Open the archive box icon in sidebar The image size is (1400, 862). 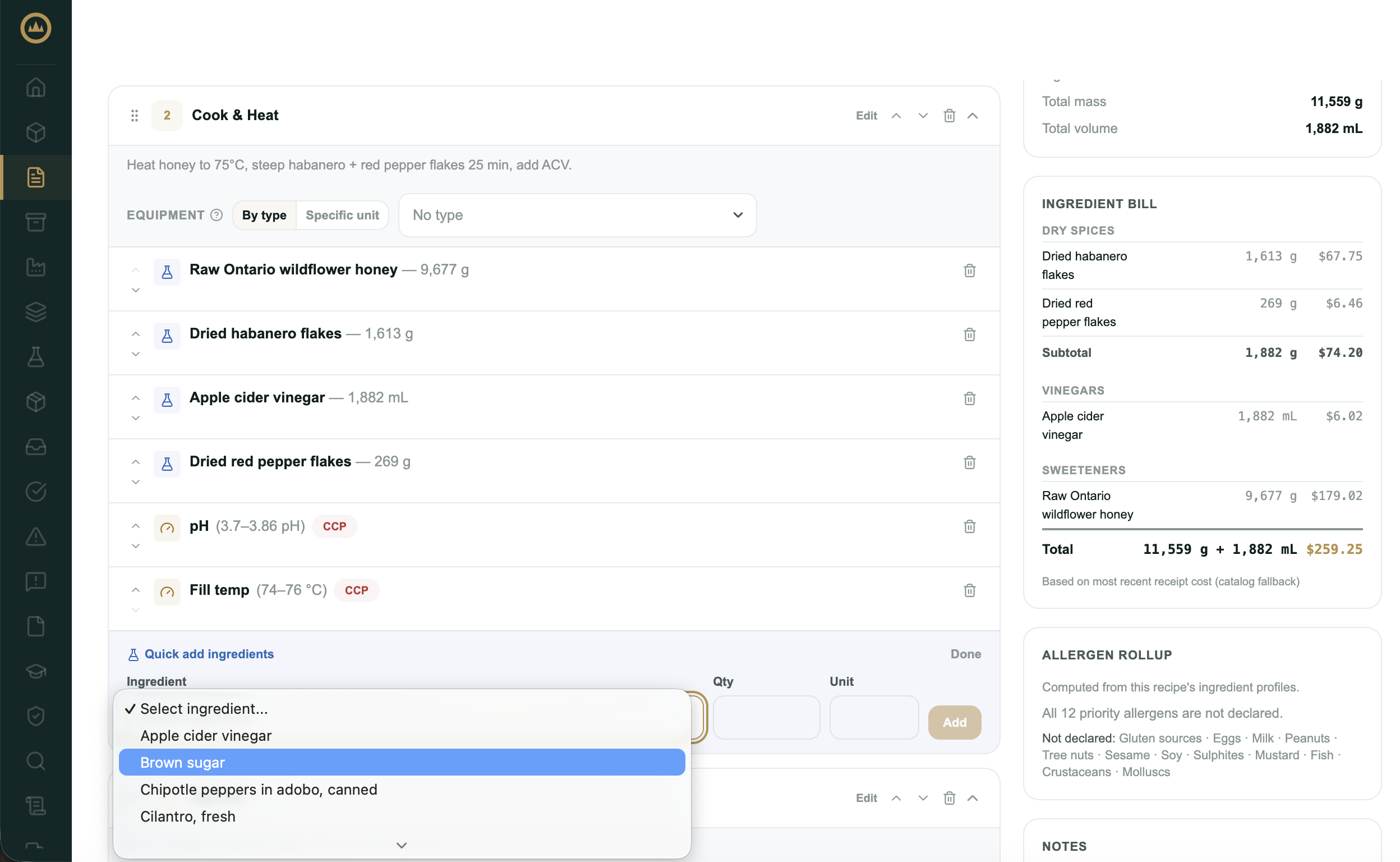pos(36,222)
